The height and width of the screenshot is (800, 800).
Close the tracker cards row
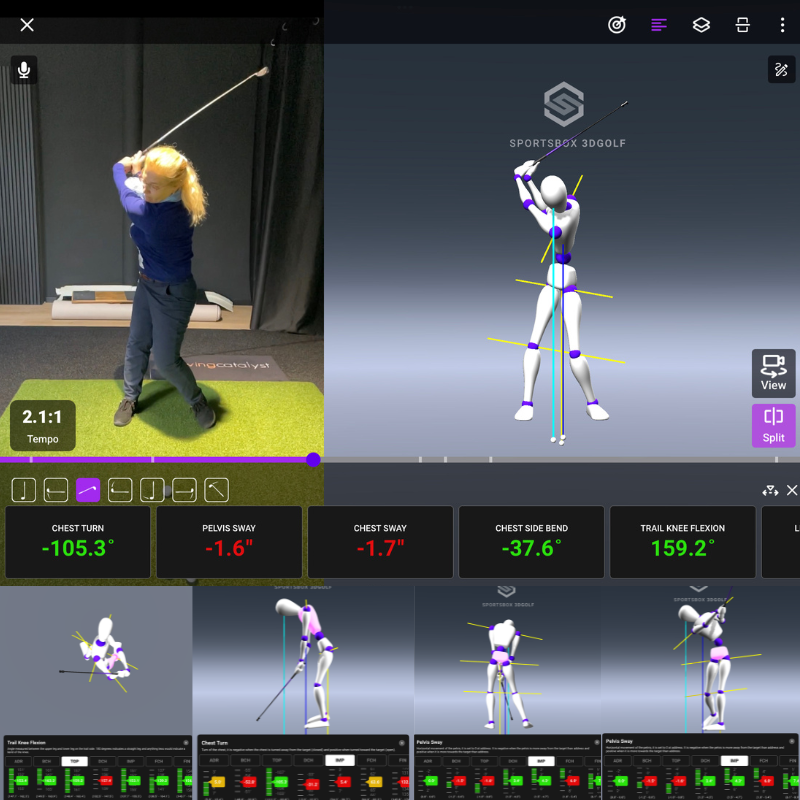pos(792,490)
